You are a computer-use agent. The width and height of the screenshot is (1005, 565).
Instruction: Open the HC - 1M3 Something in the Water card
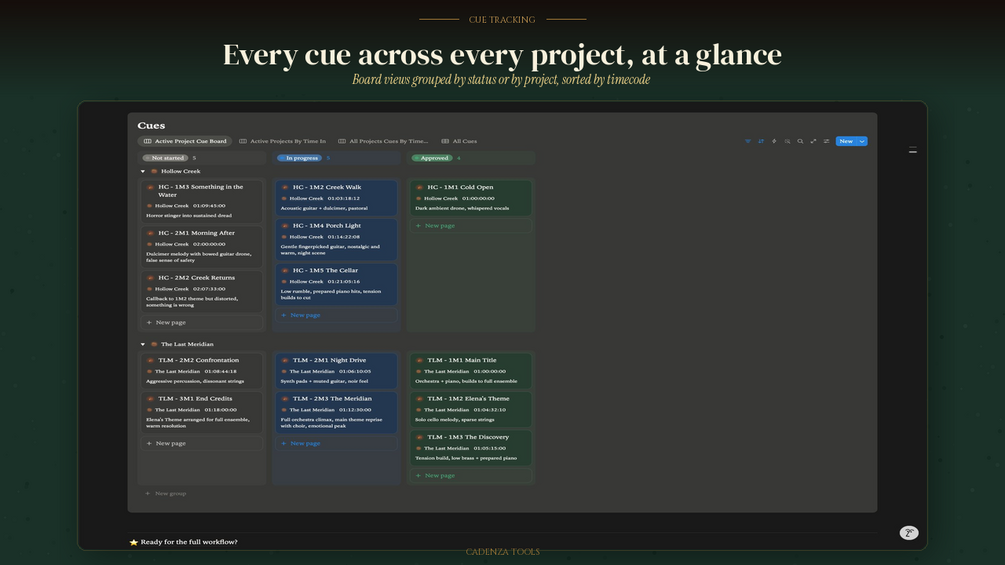[201, 201]
